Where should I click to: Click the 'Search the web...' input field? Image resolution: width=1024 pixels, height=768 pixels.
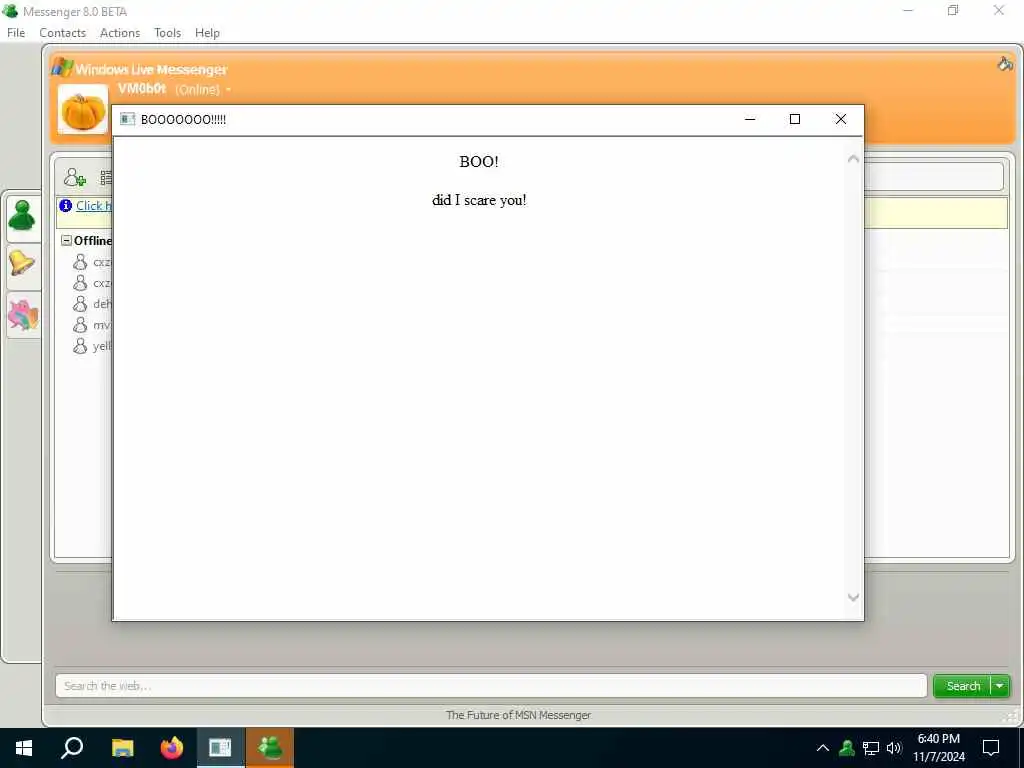(x=491, y=686)
